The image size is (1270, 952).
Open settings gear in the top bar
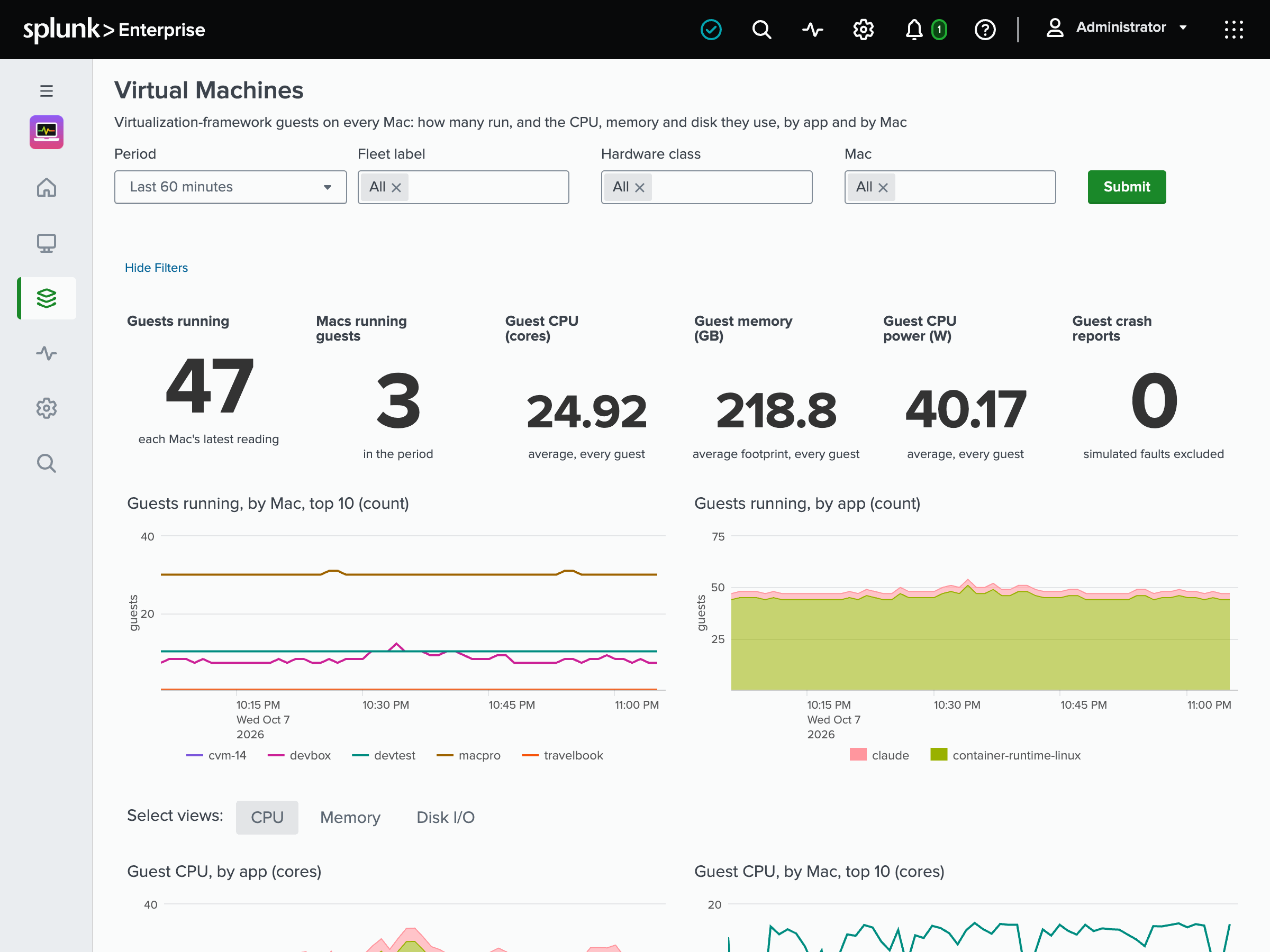863,29
